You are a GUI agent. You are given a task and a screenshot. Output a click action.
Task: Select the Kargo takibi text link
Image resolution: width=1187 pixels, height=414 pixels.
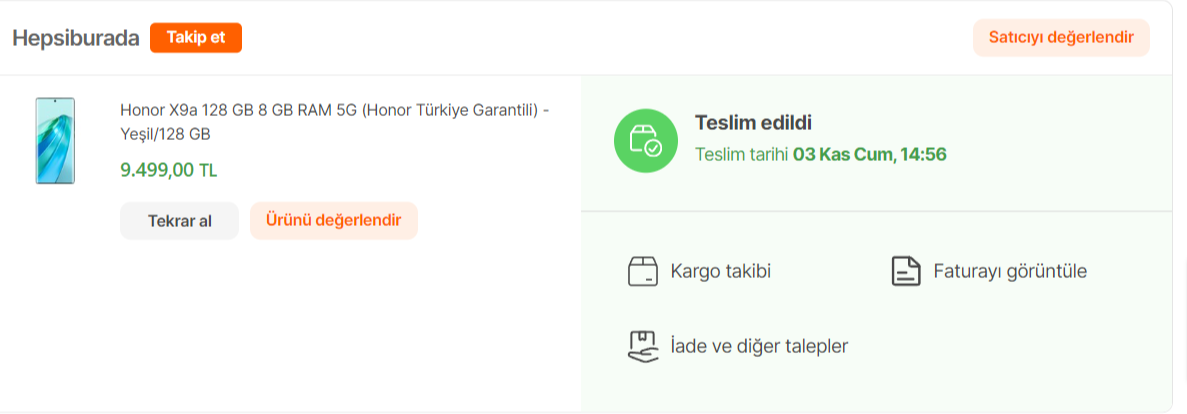tap(720, 271)
